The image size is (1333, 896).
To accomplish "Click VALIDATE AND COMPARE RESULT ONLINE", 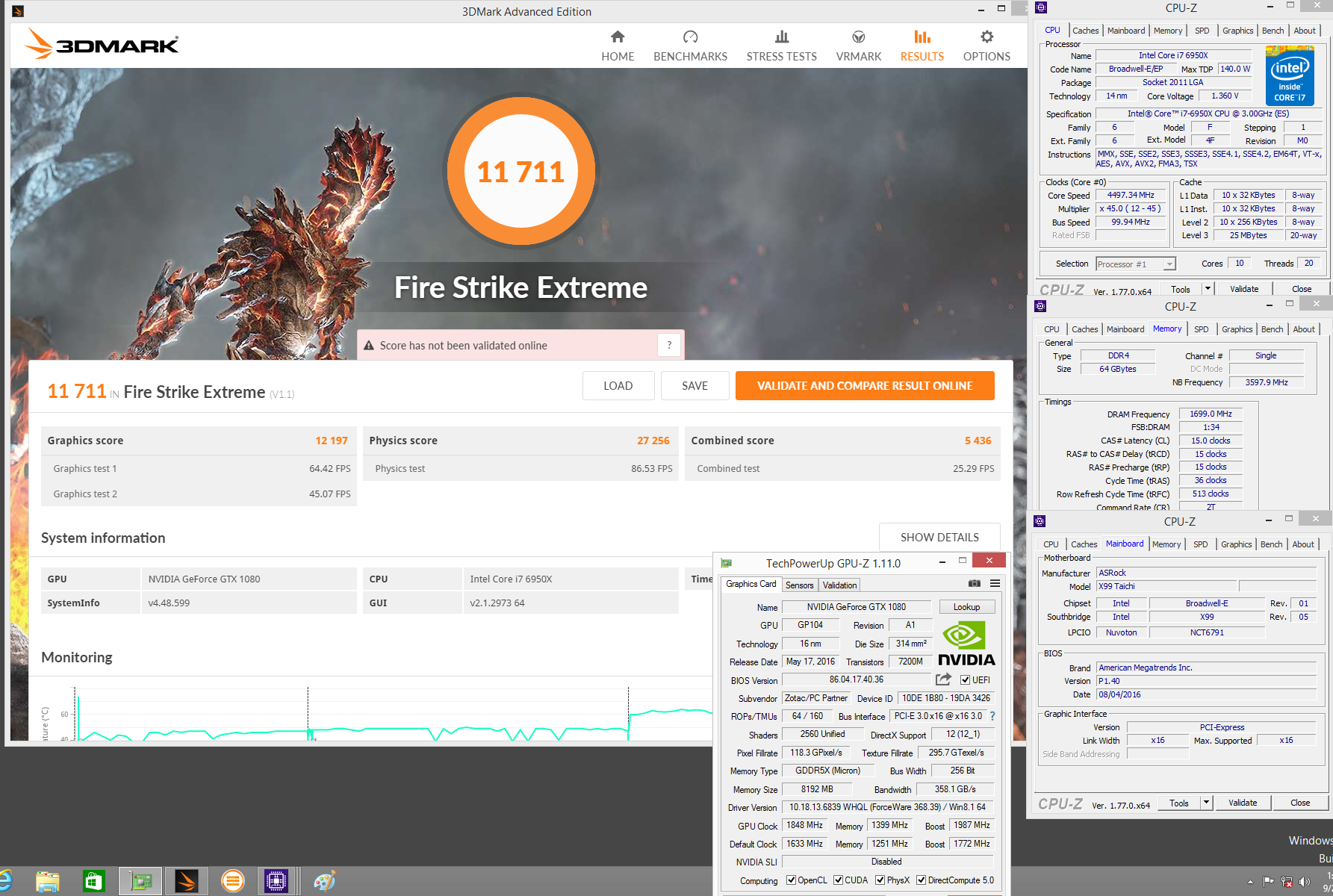I will 865,385.
